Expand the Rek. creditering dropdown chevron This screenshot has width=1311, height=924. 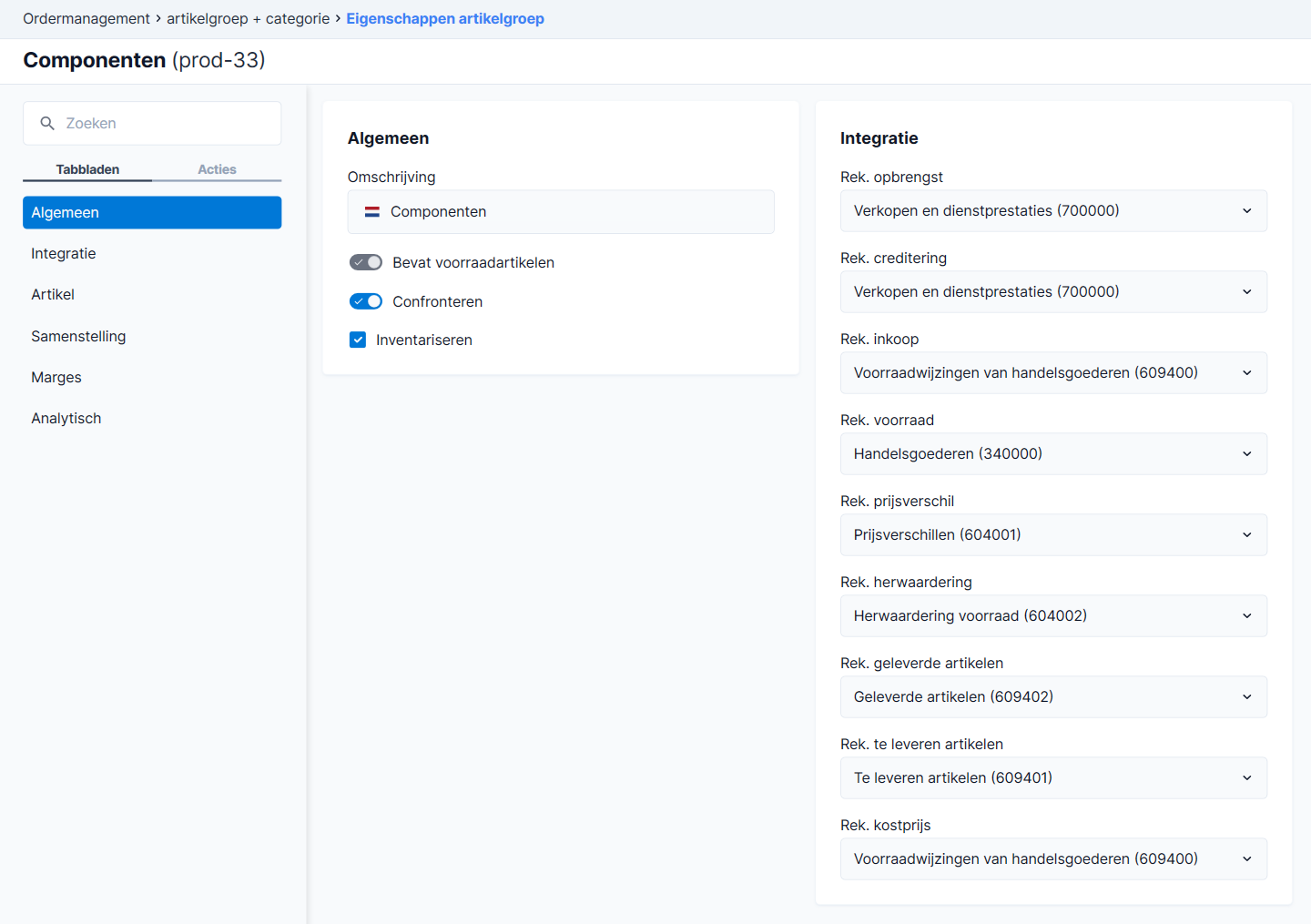[1247, 291]
